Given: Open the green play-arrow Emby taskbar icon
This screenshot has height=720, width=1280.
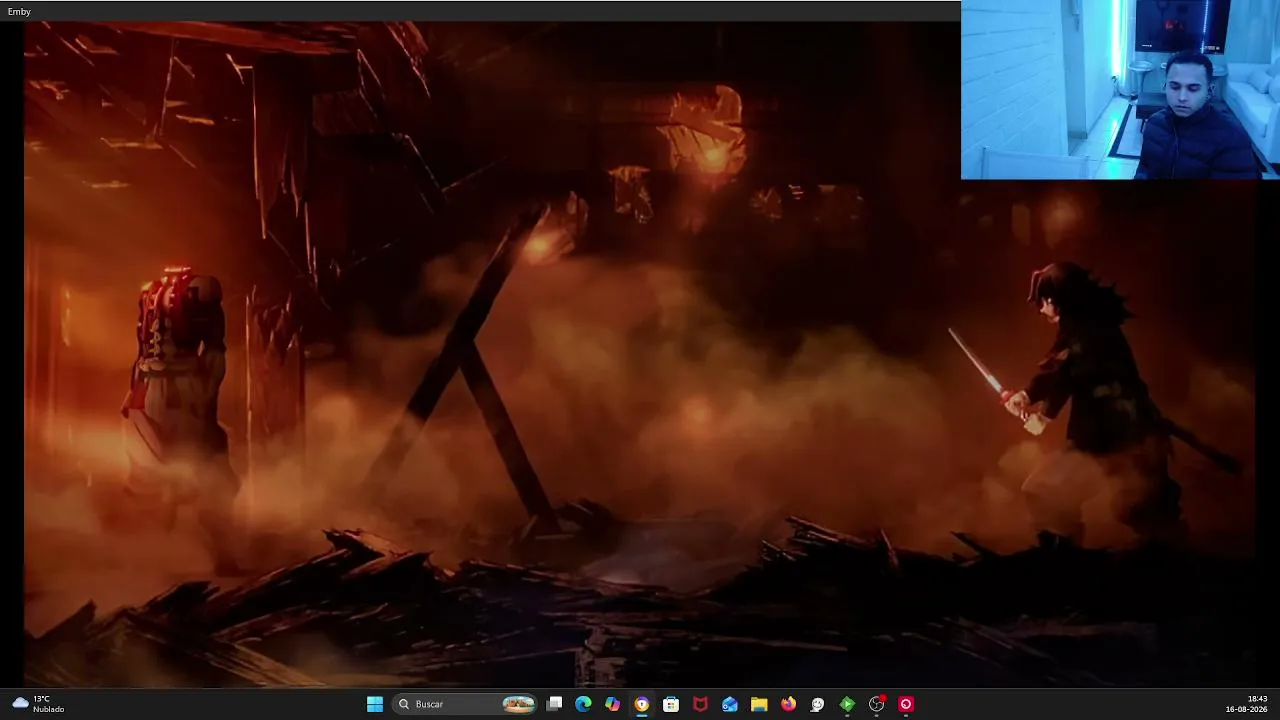Looking at the screenshot, I should coord(847,704).
